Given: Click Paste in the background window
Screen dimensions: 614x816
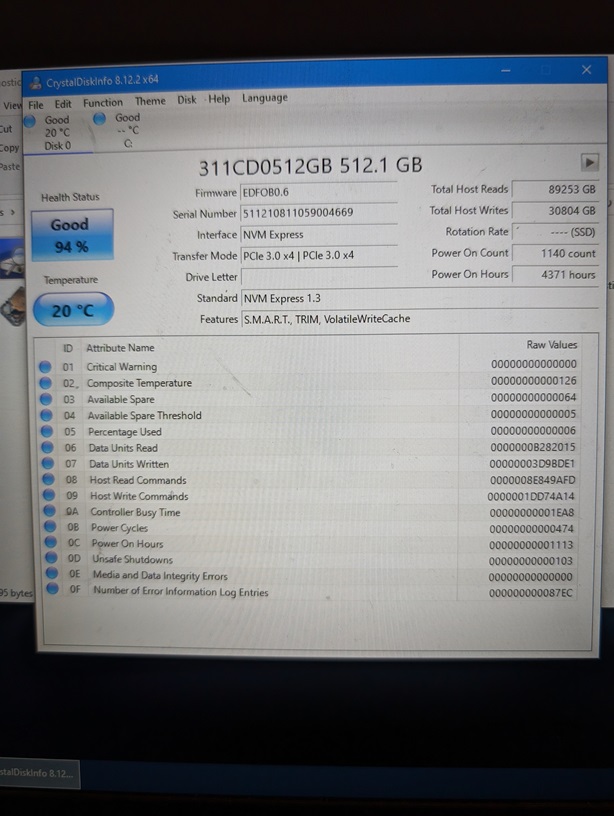Looking at the screenshot, I should pyautogui.click(x=9, y=167).
